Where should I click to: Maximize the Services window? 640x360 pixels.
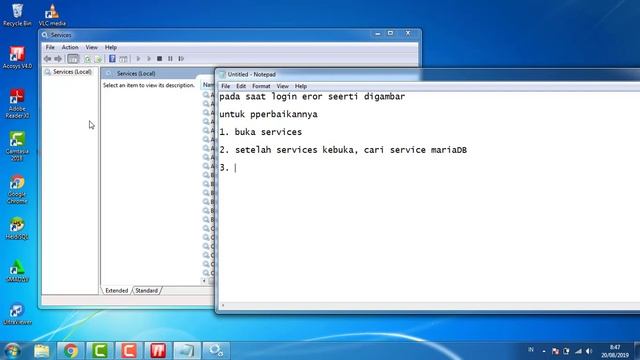(391, 33)
